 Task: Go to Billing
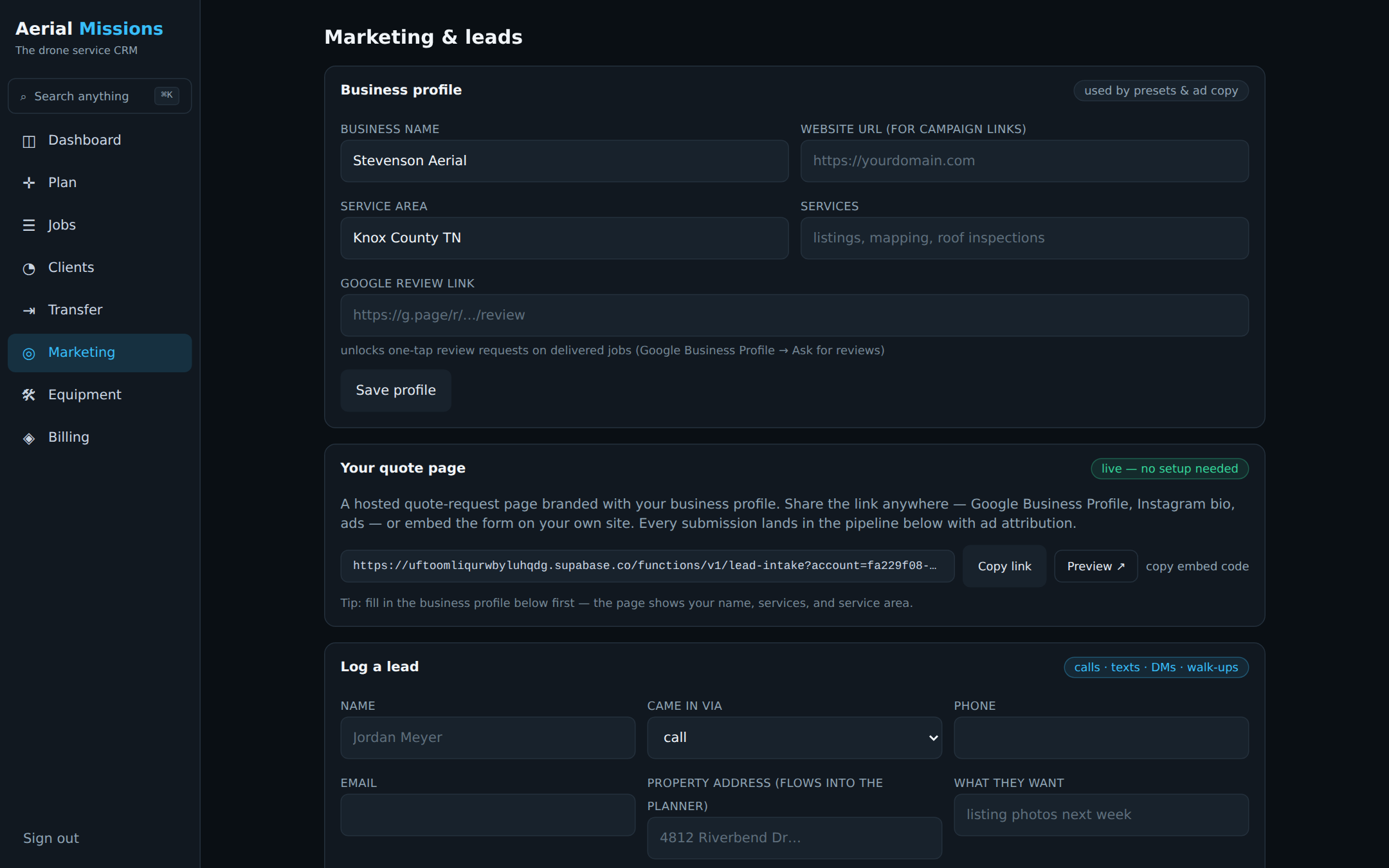click(100, 437)
